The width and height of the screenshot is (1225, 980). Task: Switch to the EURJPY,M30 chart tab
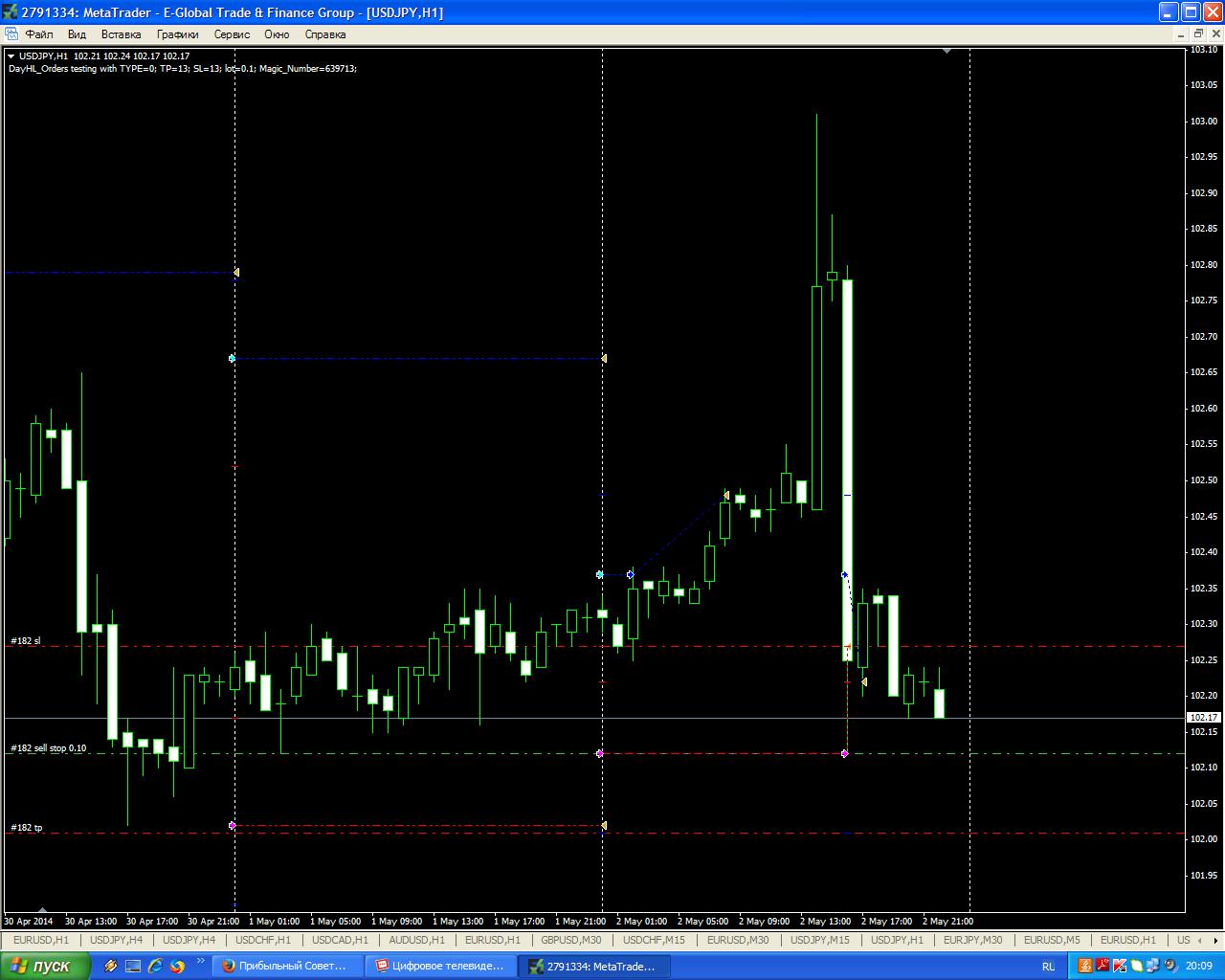973,940
